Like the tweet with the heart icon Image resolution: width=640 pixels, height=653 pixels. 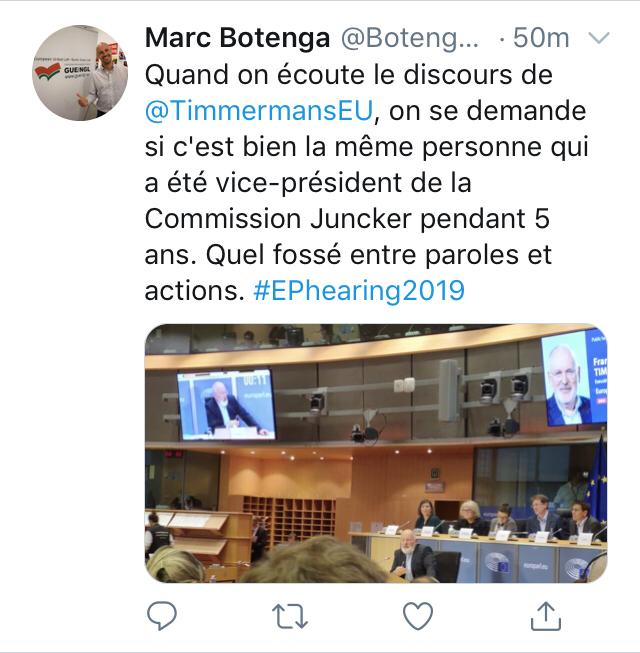418,616
